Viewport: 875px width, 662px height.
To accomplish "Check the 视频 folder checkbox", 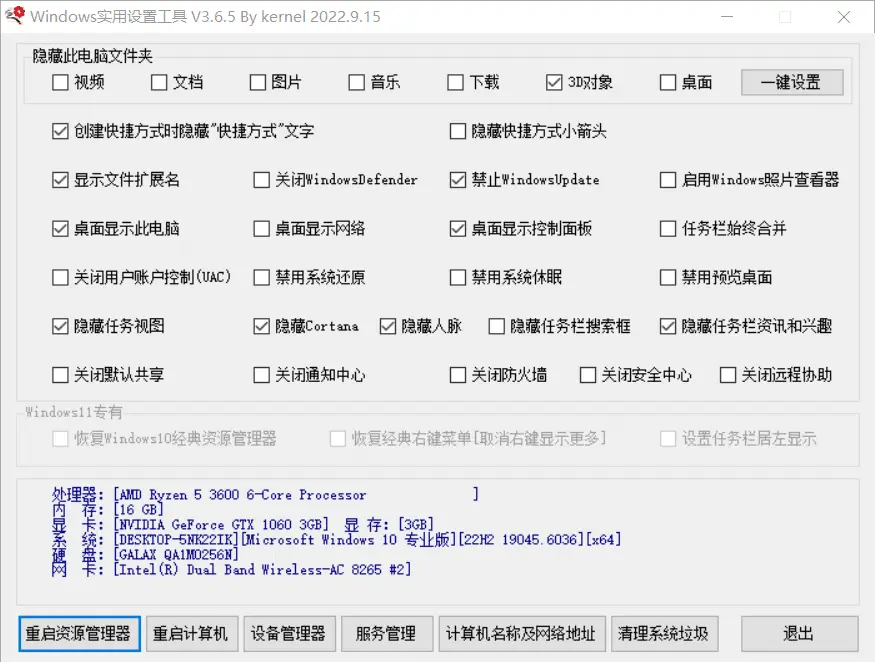I will 60,83.
